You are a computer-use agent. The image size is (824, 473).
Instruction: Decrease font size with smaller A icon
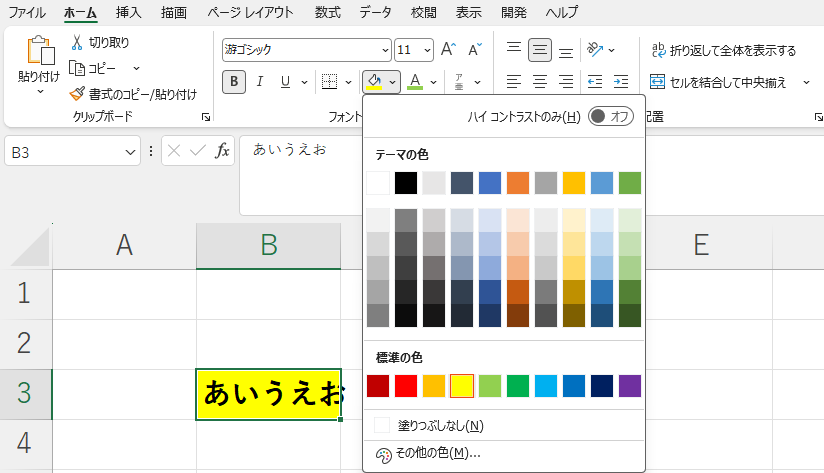click(x=475, y=49)
